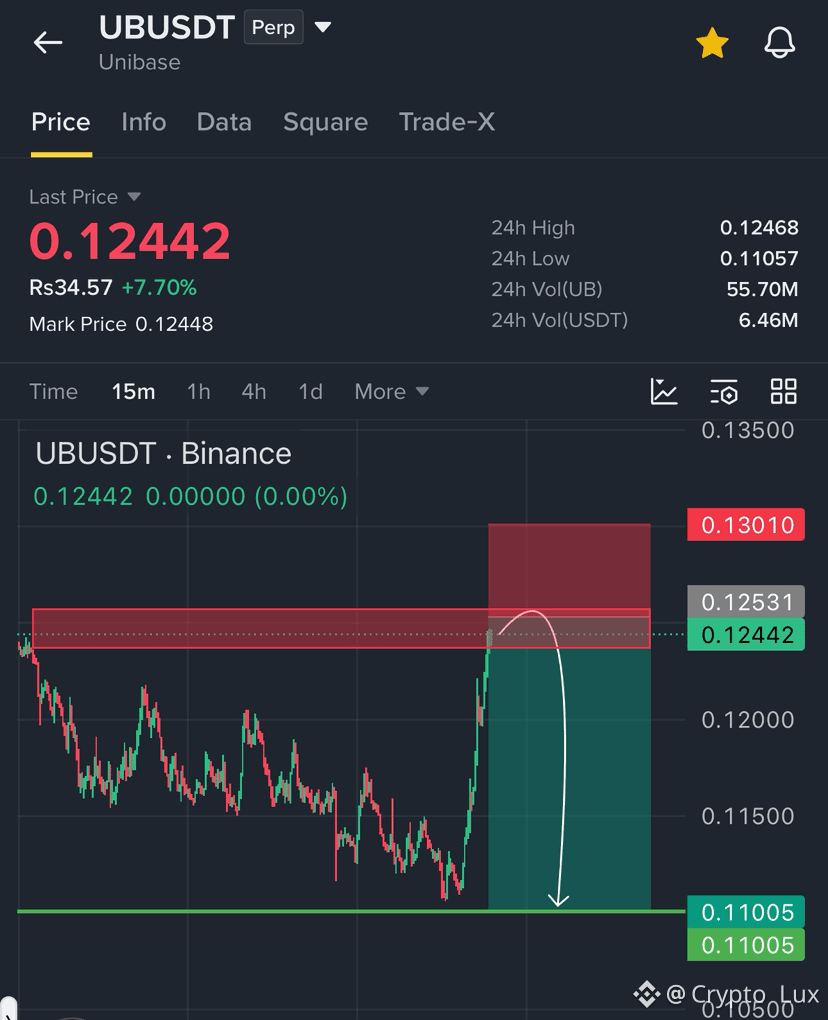Screen dimensions: 828x1020
Task: Open the chart settings icon
Action: coord(723,392)
